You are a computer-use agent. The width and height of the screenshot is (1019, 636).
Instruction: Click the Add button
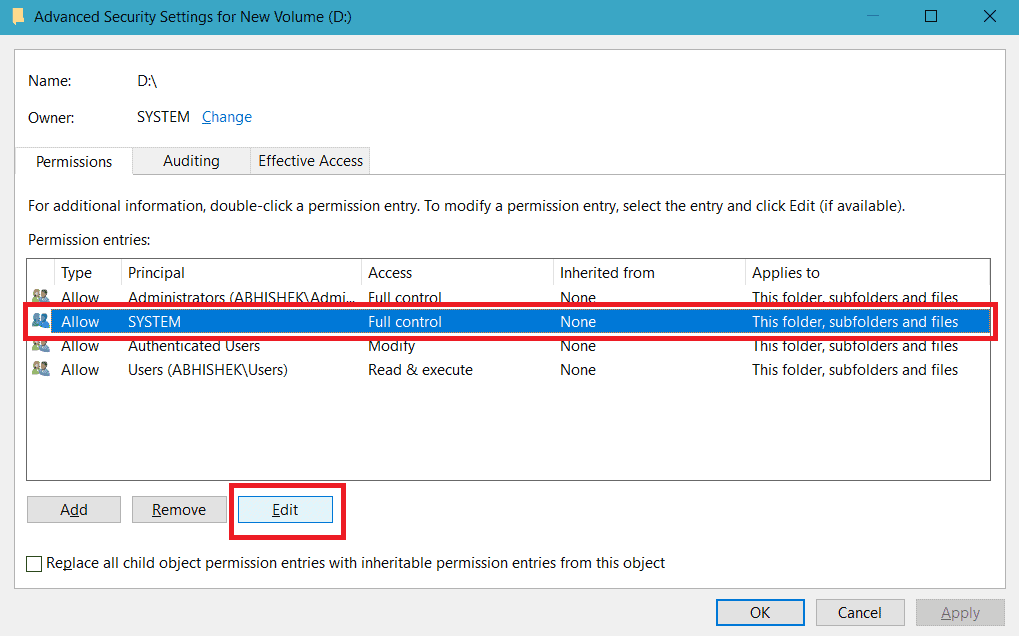tap(74, 510)
